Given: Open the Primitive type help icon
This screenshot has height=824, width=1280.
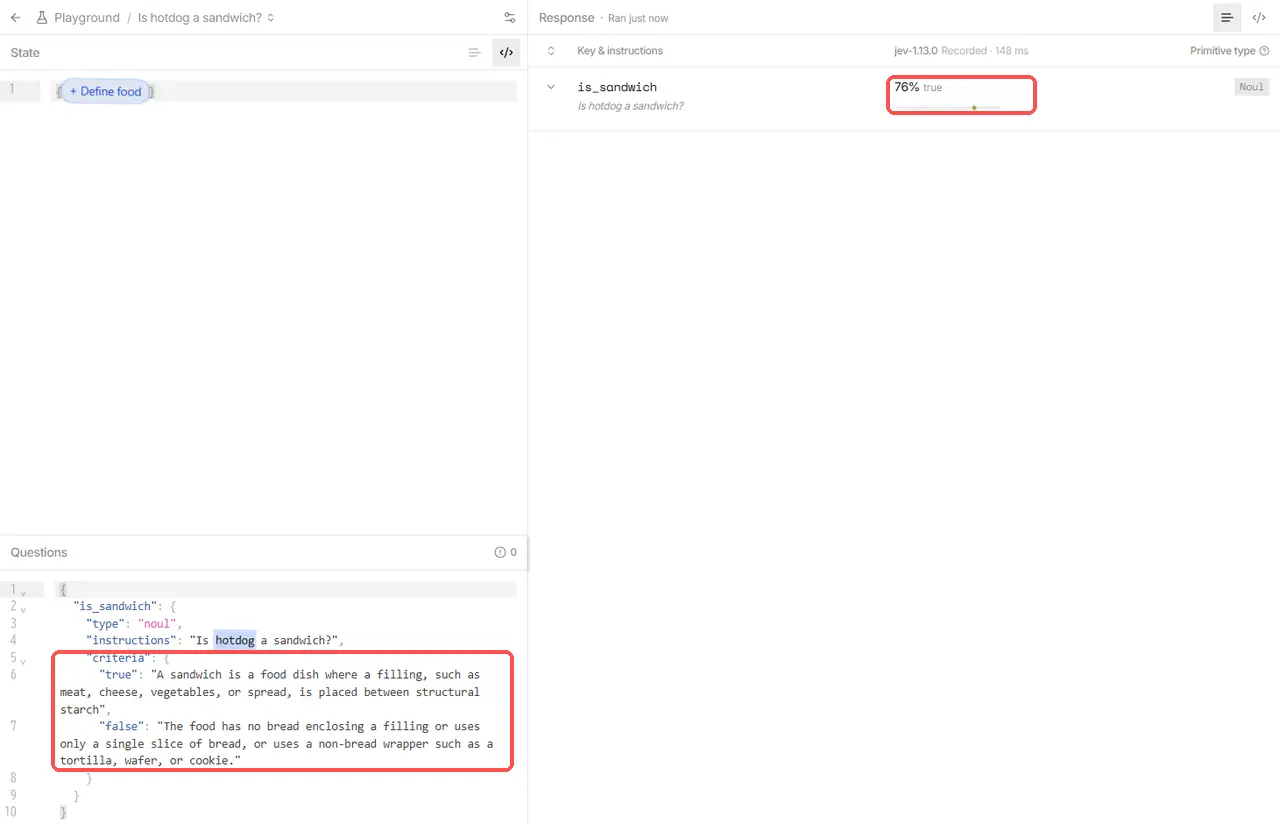Looking at the screenshot, I should coord(1264,51).
